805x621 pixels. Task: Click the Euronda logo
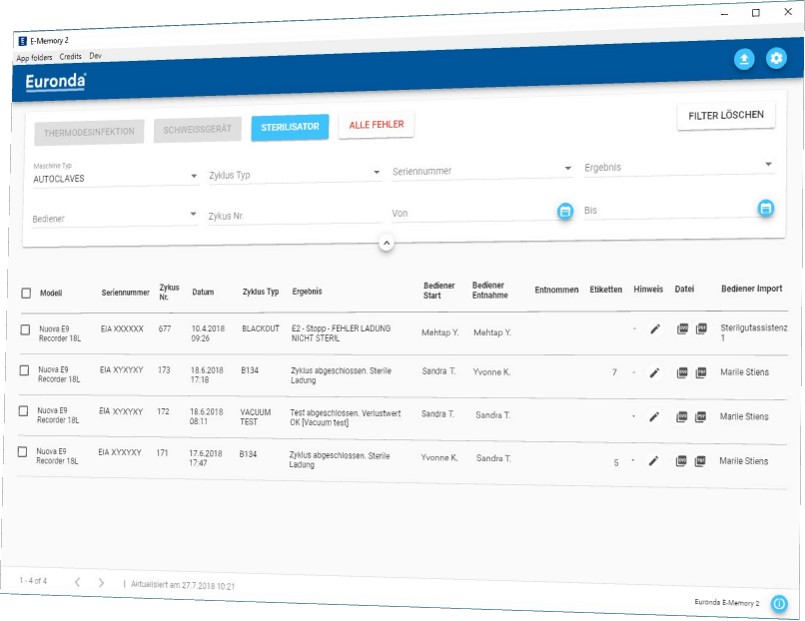click(55, 82)
